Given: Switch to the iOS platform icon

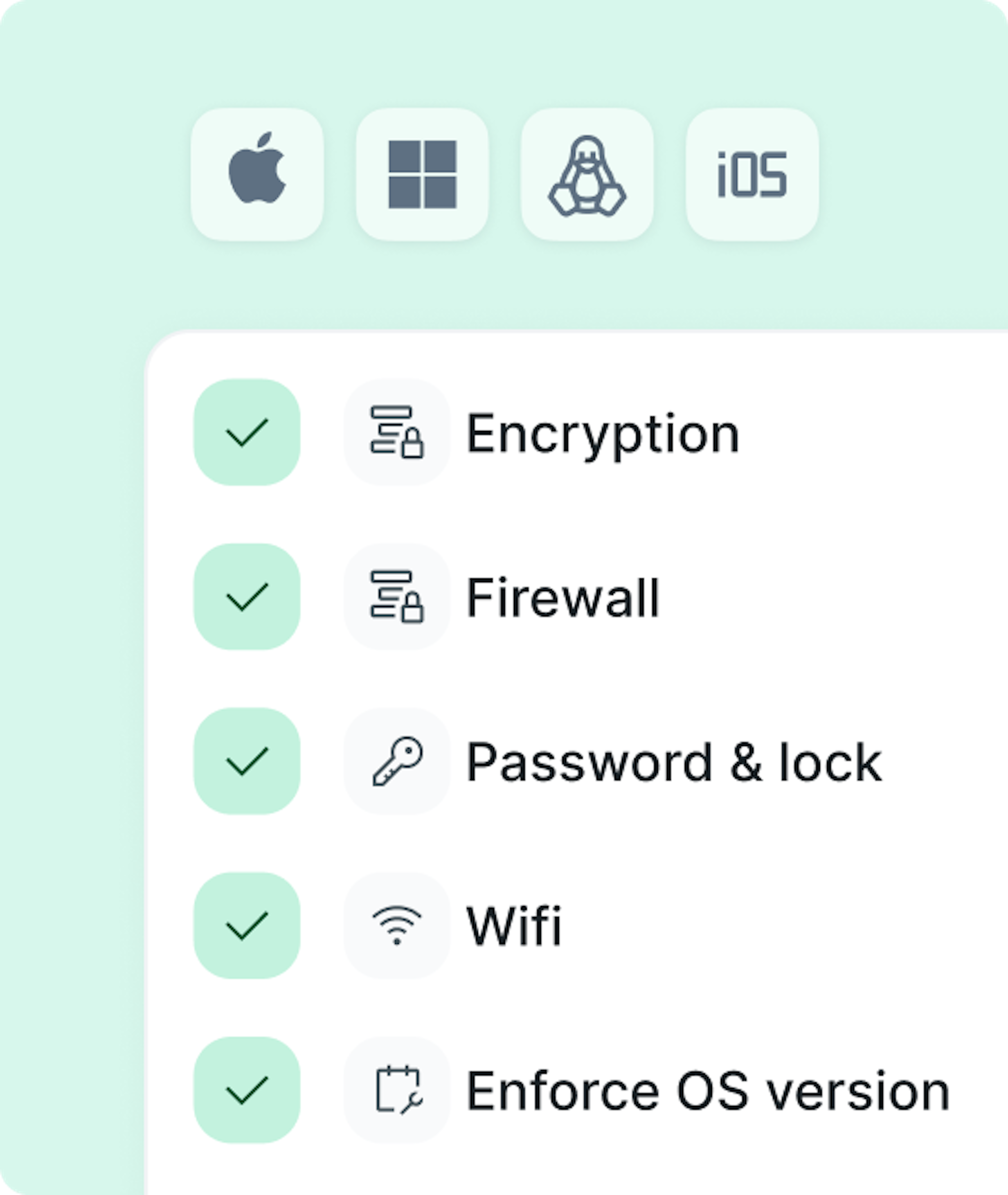Looking at the screenshot, I should click(x=752, y=174).
